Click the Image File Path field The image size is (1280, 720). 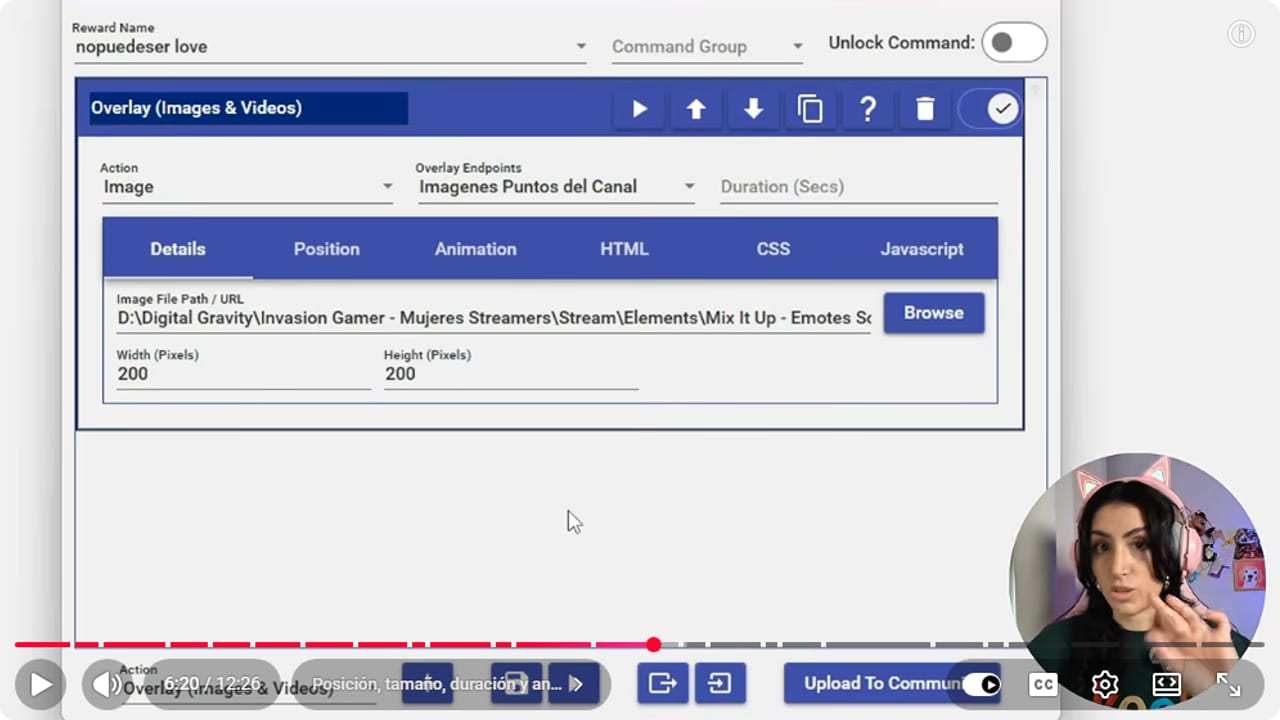[x=494, y=318]
